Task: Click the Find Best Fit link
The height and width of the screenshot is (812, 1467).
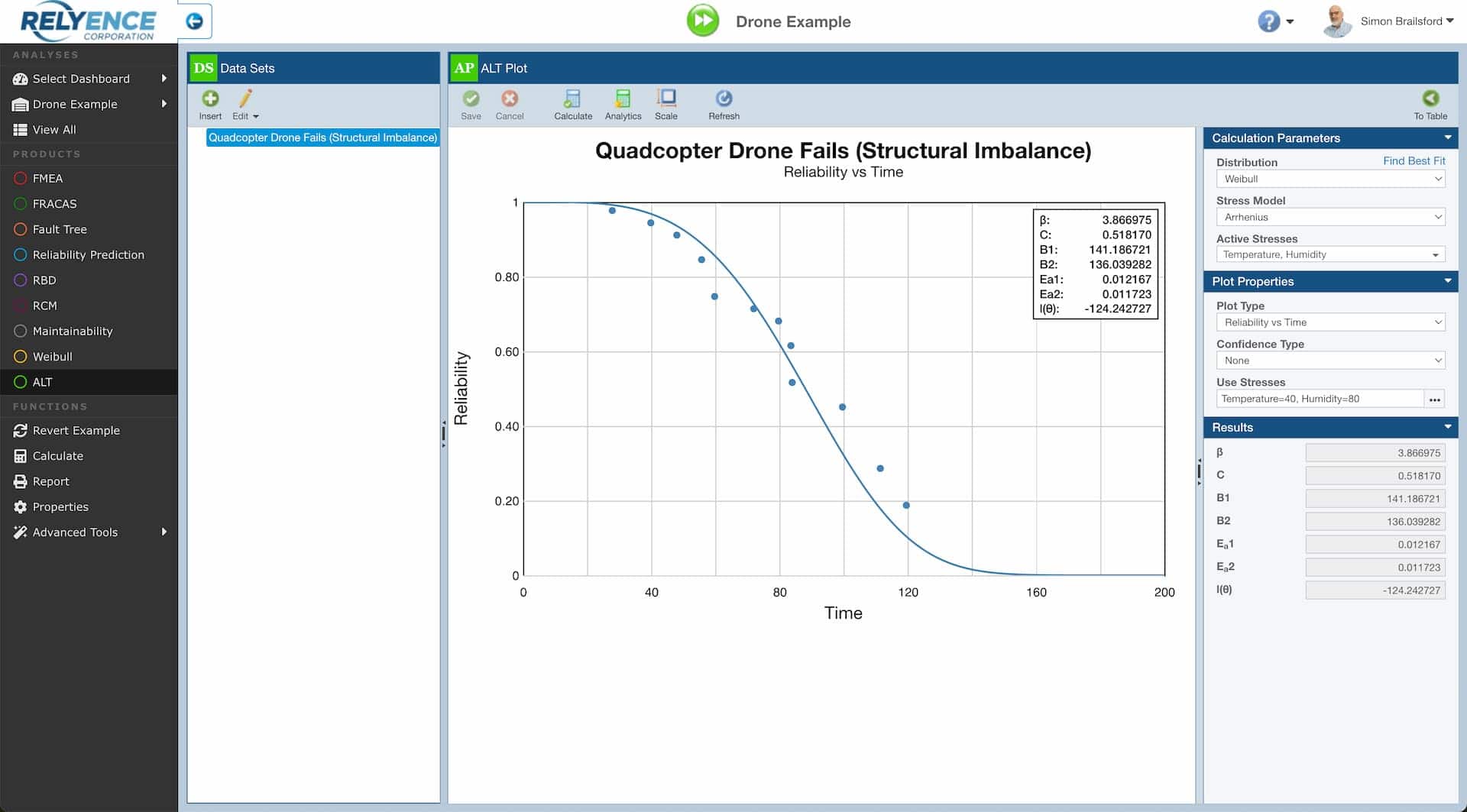Action: click(x=1414, y=161)
